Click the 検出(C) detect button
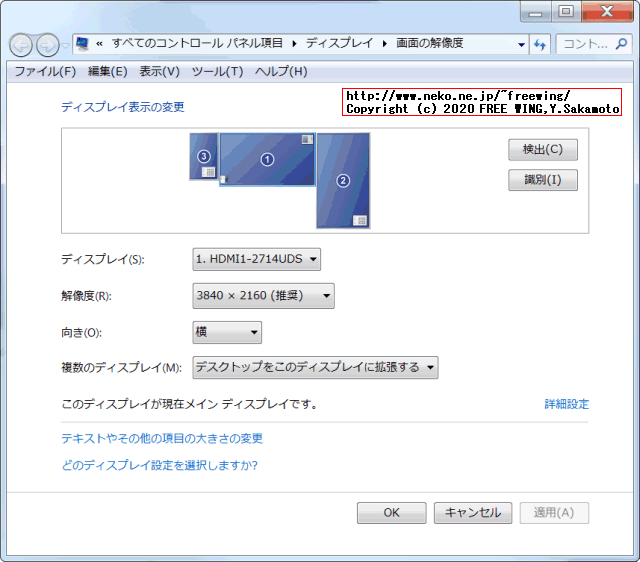This screenshot has height=562, width=640. pyautogui.click(x=542, y=149)
